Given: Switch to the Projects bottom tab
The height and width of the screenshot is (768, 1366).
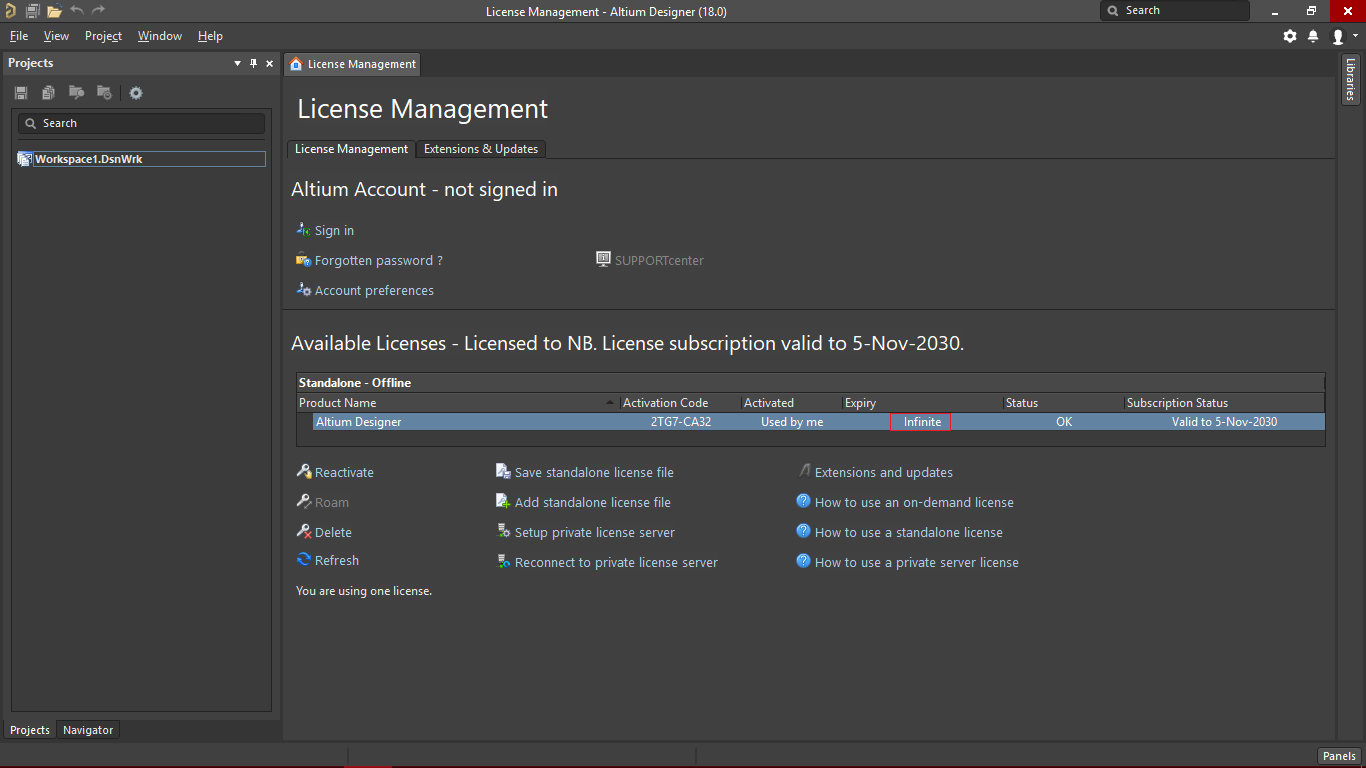Looking at the screenshot, I should tap(30, 730).
